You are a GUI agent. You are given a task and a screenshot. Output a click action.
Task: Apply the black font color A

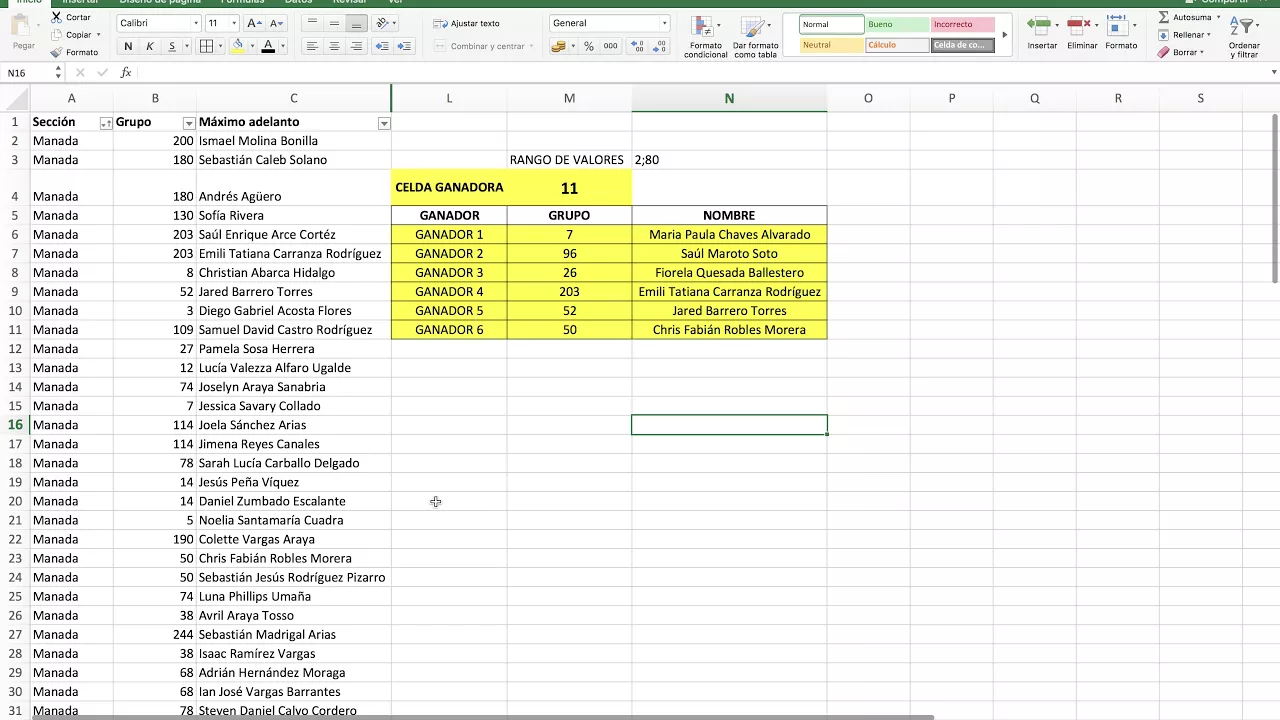[x=268, y=46]
